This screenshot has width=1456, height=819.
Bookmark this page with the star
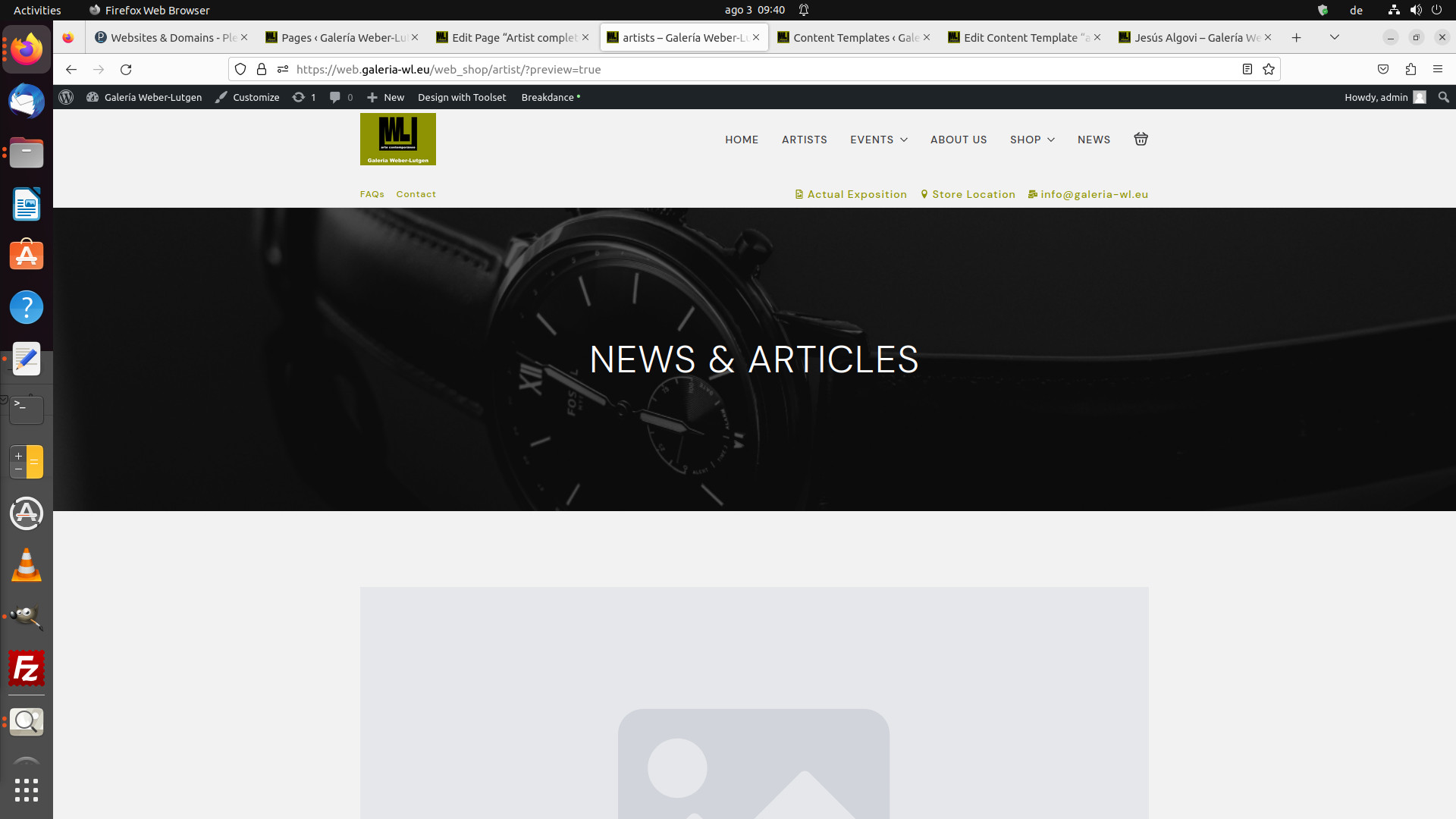1269,69
